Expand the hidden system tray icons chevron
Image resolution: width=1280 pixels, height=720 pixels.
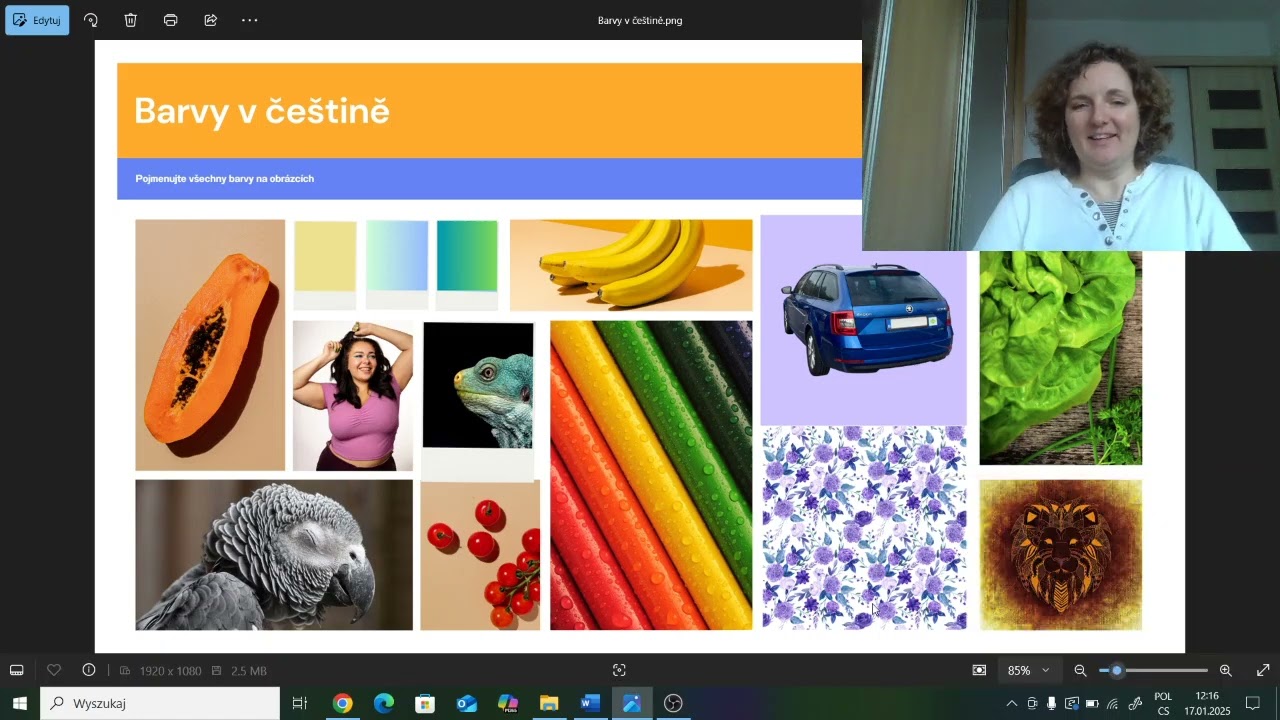coord(1011,703)
